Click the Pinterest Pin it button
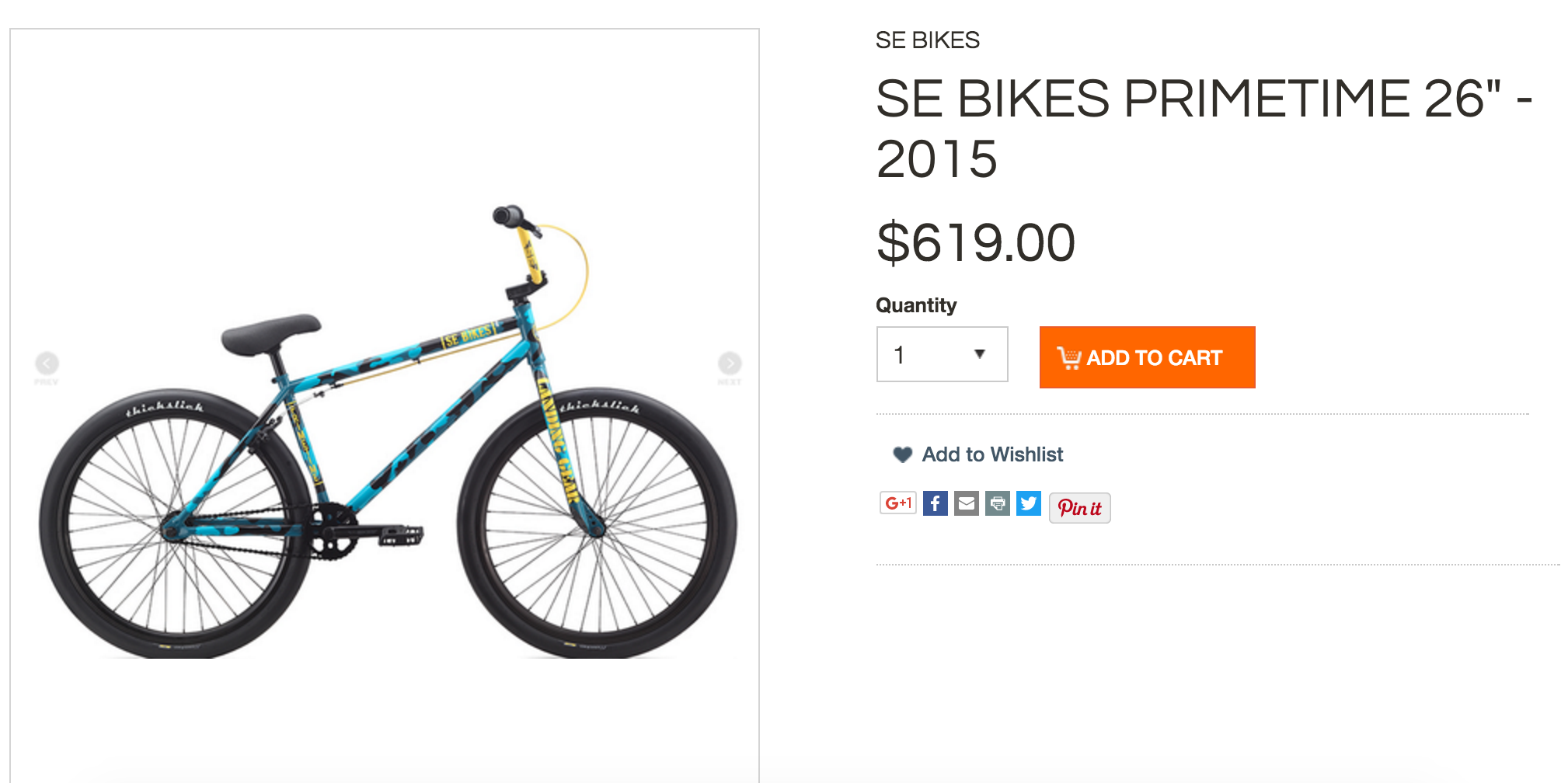The image size is (1568, 783). click(1079, 508)
